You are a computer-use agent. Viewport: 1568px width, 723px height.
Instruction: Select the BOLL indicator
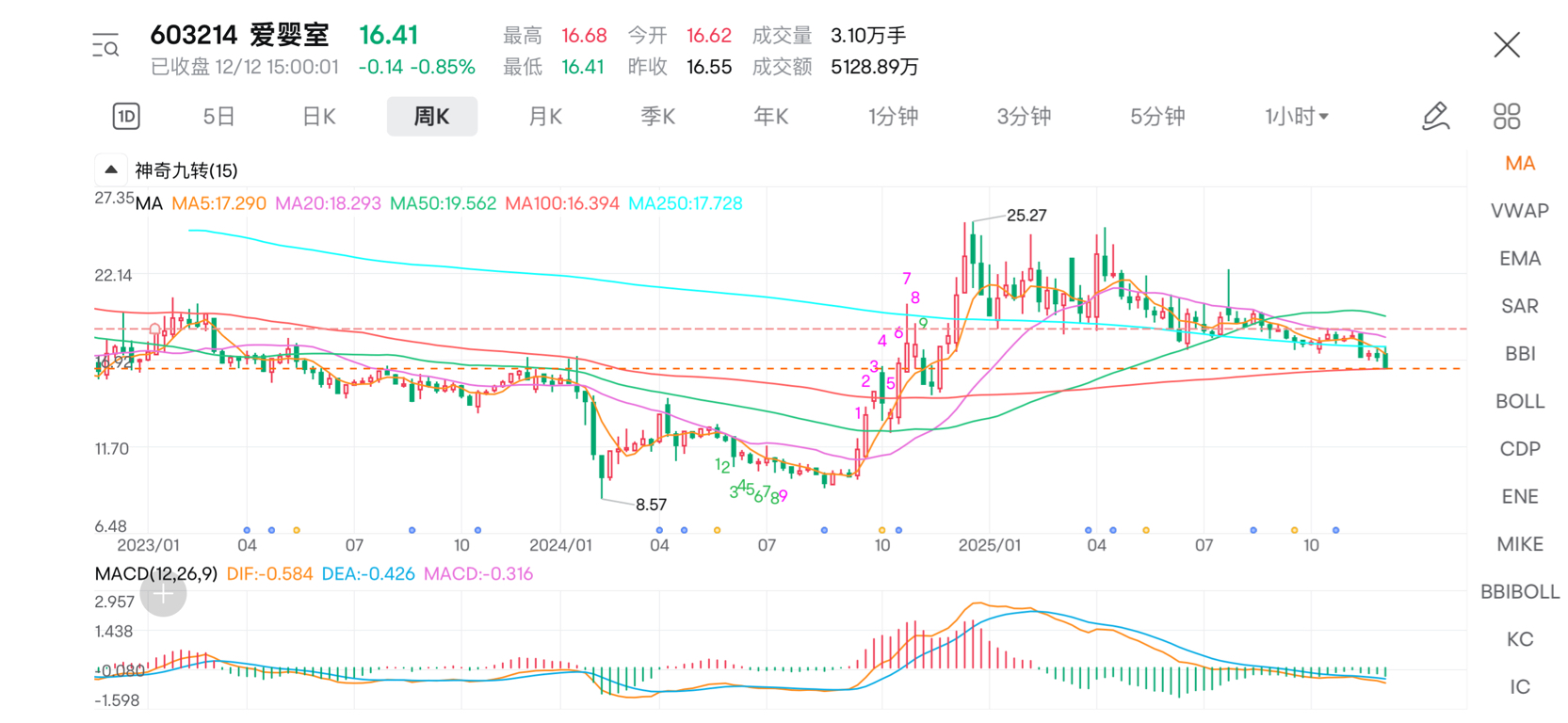1520,401
